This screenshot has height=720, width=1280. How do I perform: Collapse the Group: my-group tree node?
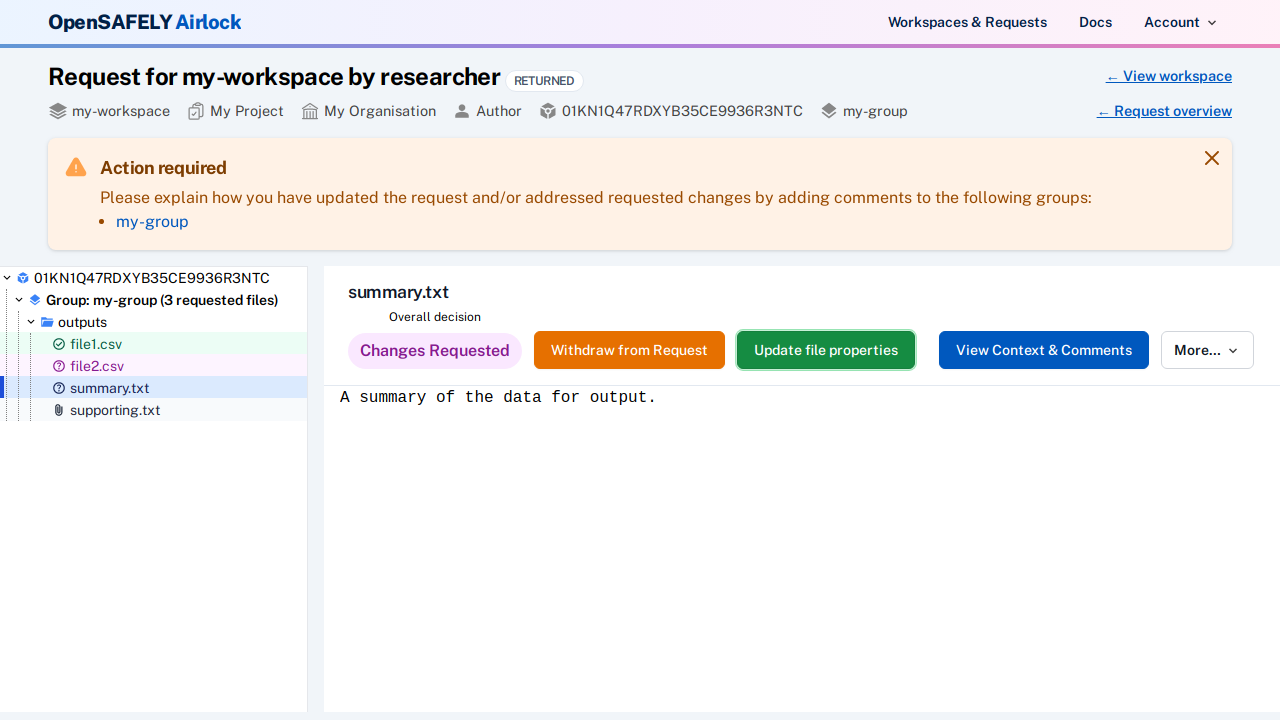pyautogui.click(x=19, y=300)
